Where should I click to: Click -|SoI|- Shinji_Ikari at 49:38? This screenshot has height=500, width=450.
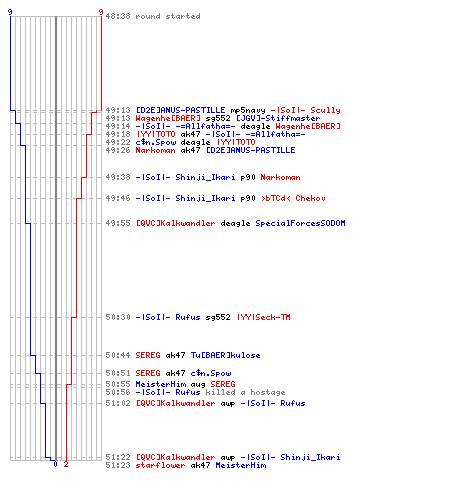(185, 177)
